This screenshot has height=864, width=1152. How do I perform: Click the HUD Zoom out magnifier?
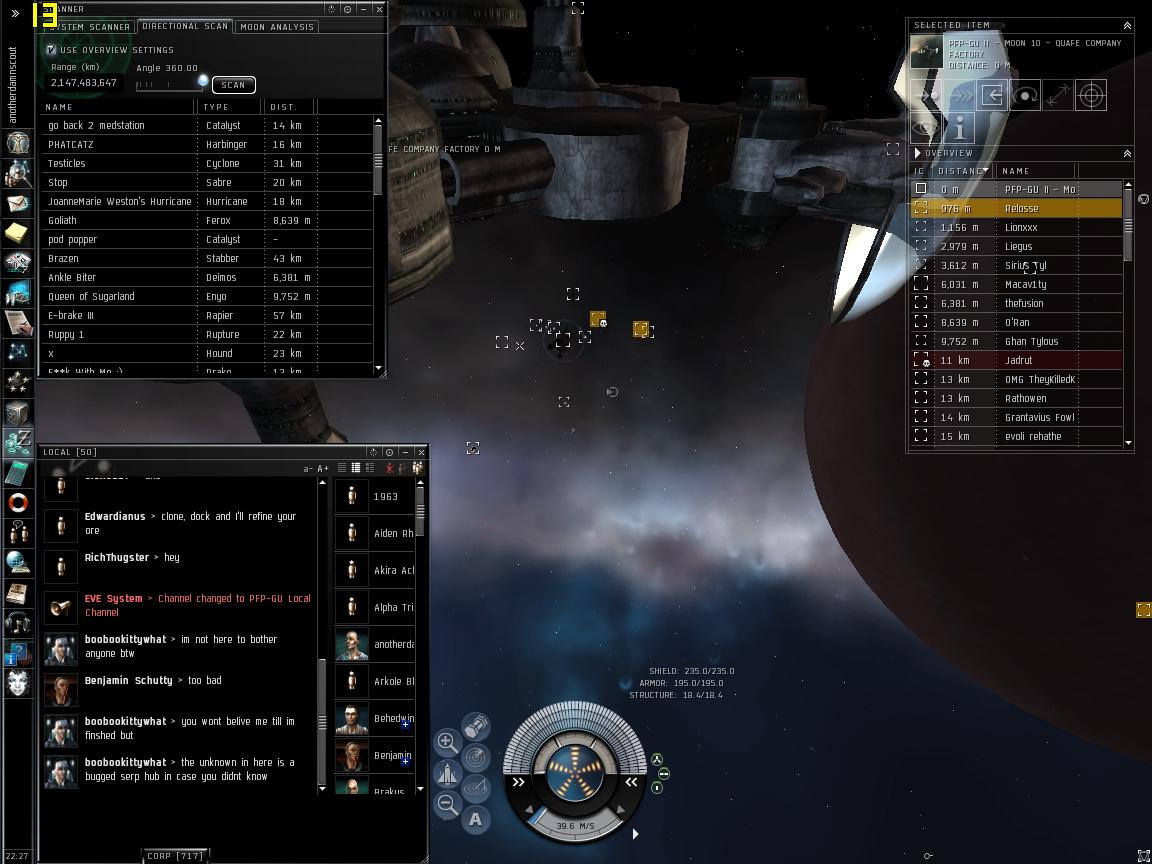tap(447, 804)
